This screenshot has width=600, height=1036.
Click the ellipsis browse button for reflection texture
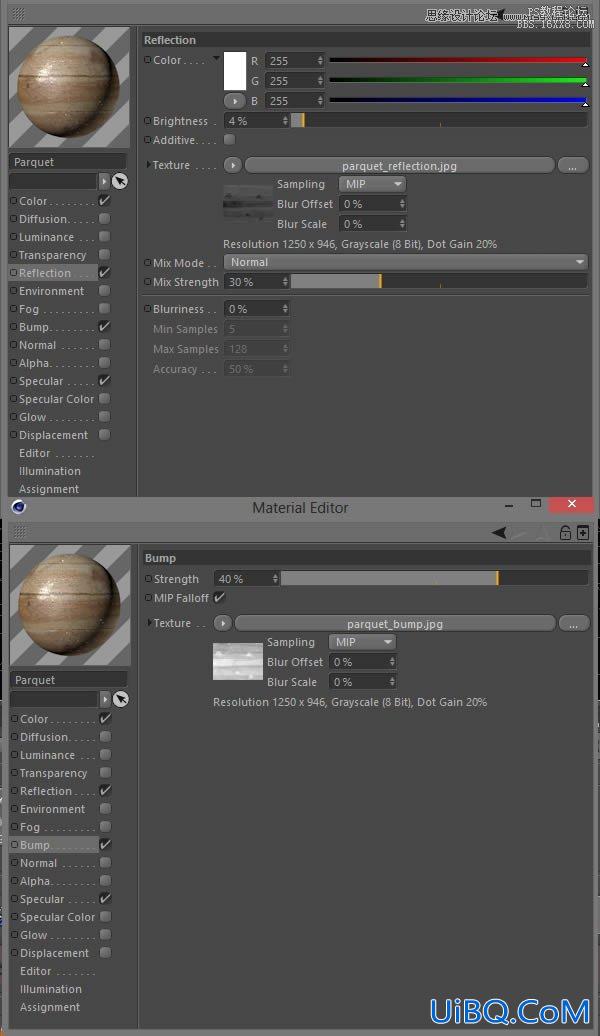[572, 166]
